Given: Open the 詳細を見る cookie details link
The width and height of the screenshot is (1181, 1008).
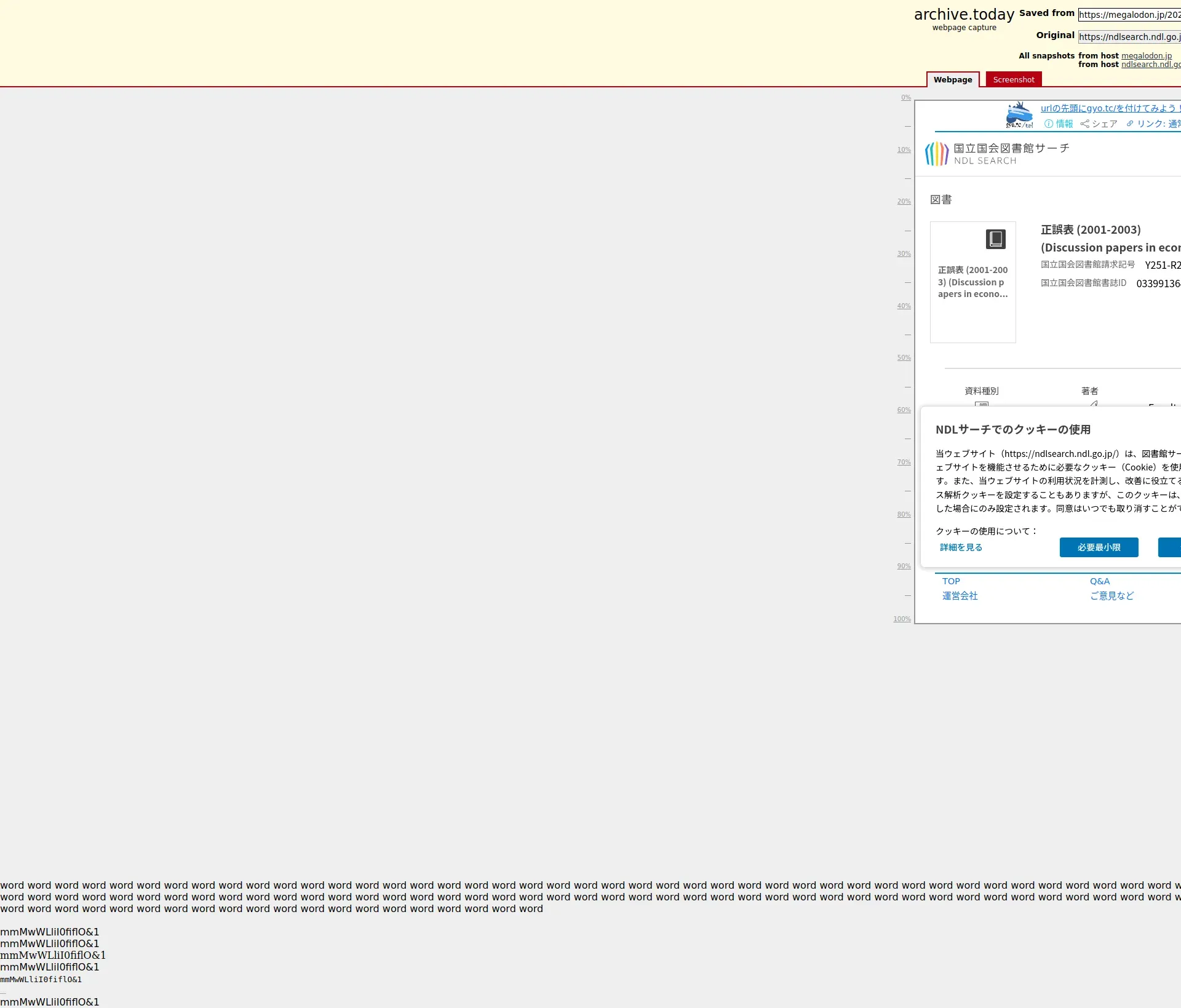Looking at the screenshot, I should coord(961,547).
